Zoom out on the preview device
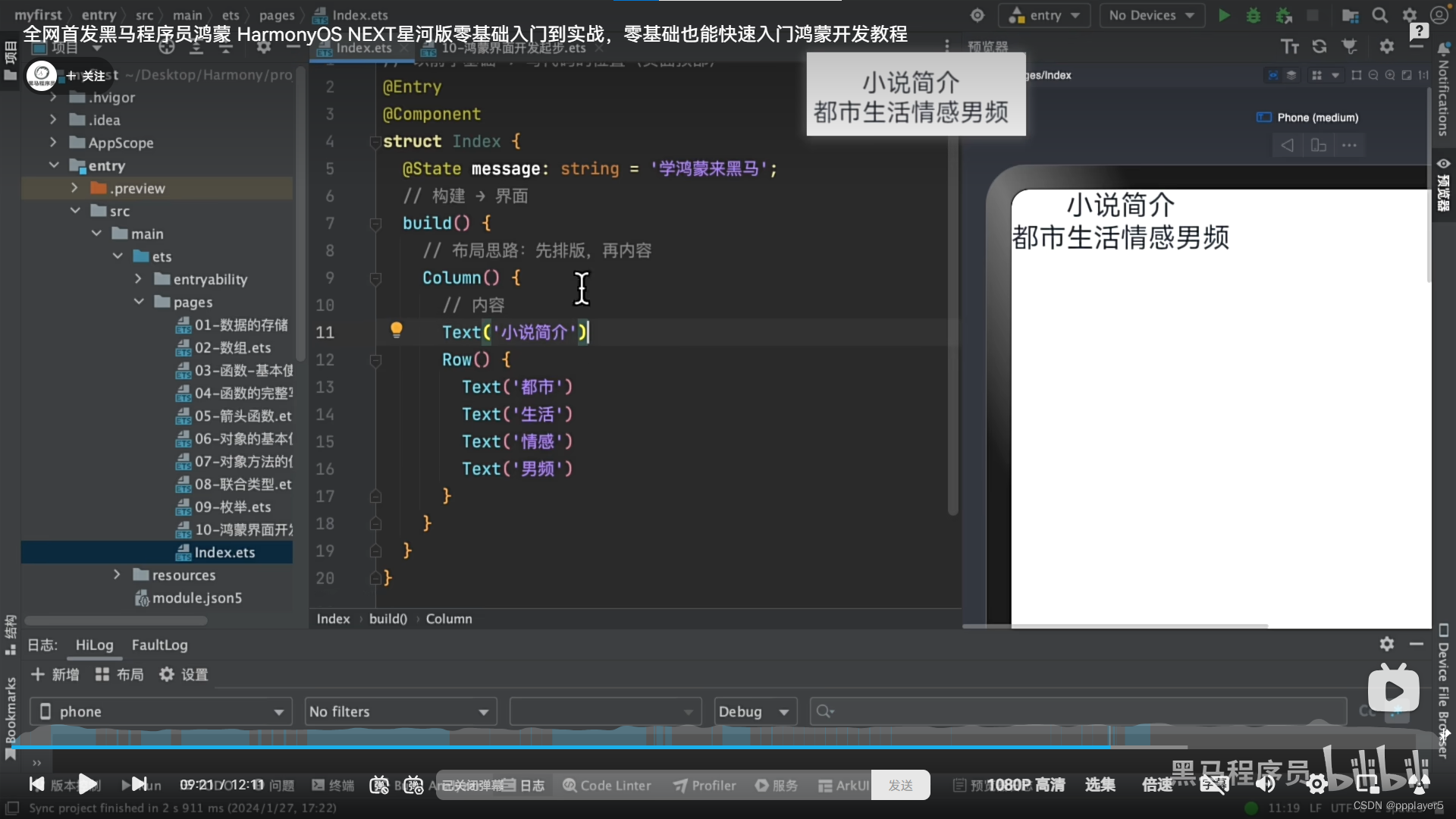The image size is (1456, 819). 1373,75
